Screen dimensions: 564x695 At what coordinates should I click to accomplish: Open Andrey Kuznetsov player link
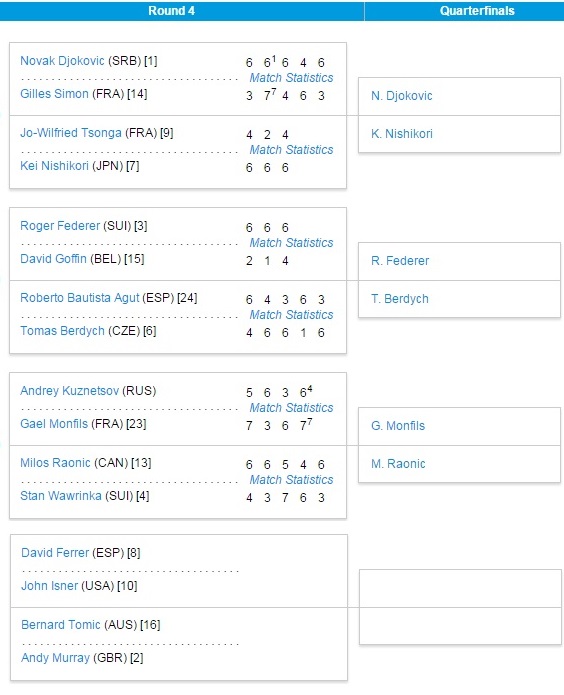click(x=69, y=391)
